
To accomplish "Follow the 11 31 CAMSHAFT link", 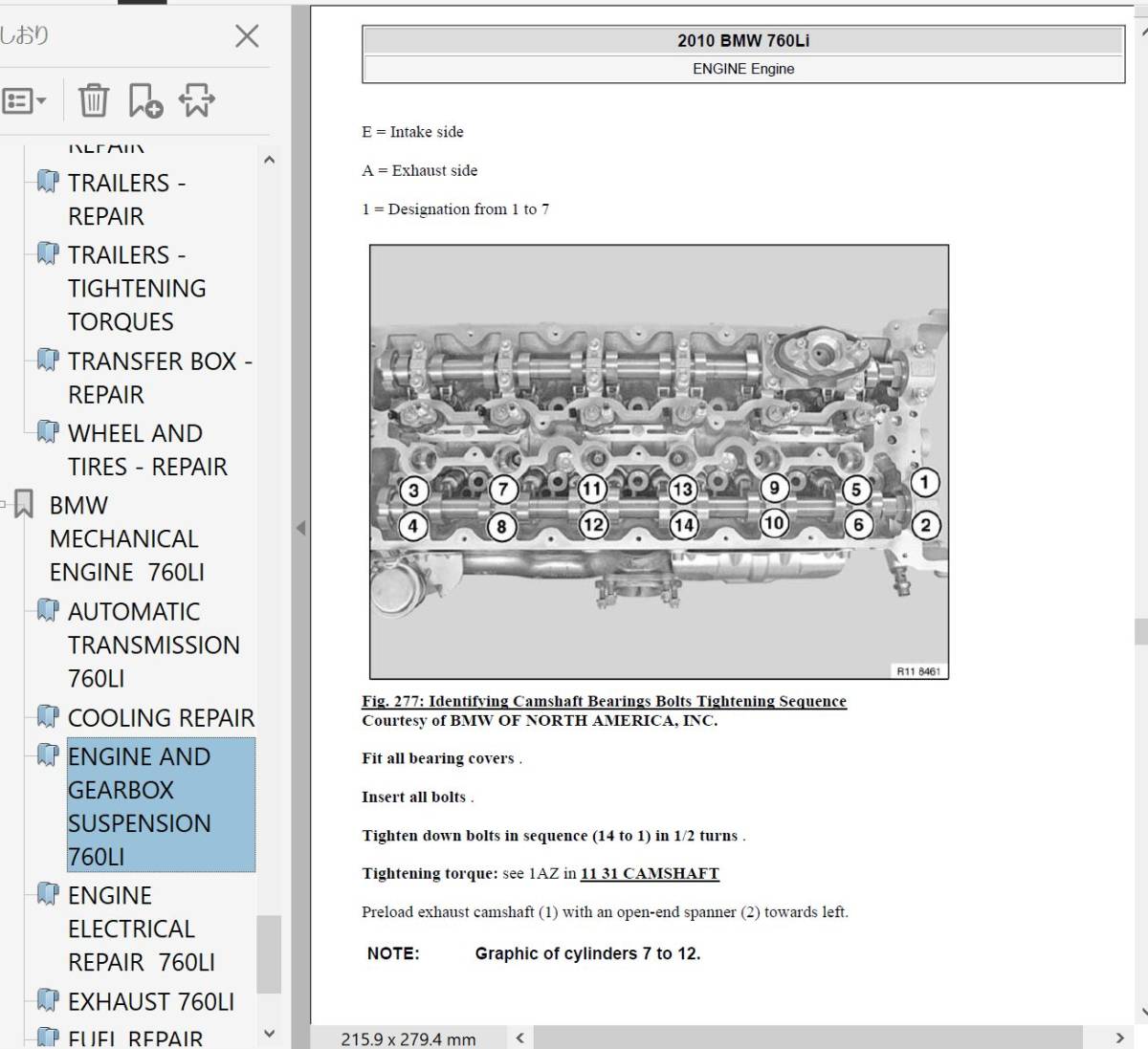I will 650,873.
